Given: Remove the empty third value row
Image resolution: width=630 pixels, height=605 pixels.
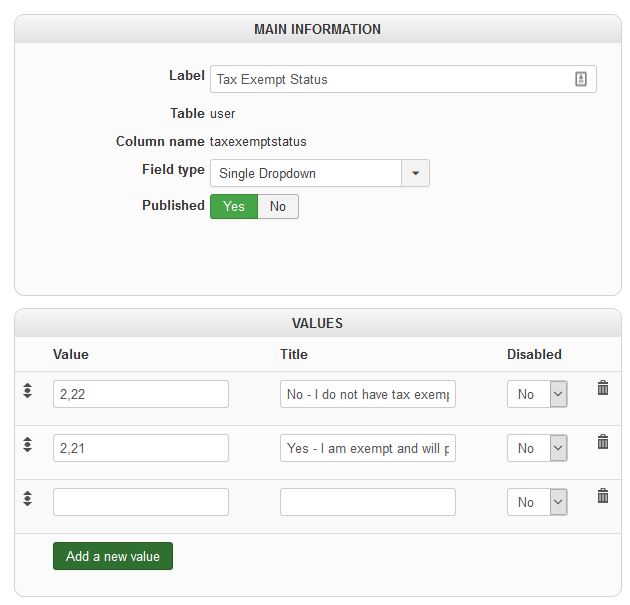Looking at the screenshot, I should click(x=603, y=496).
